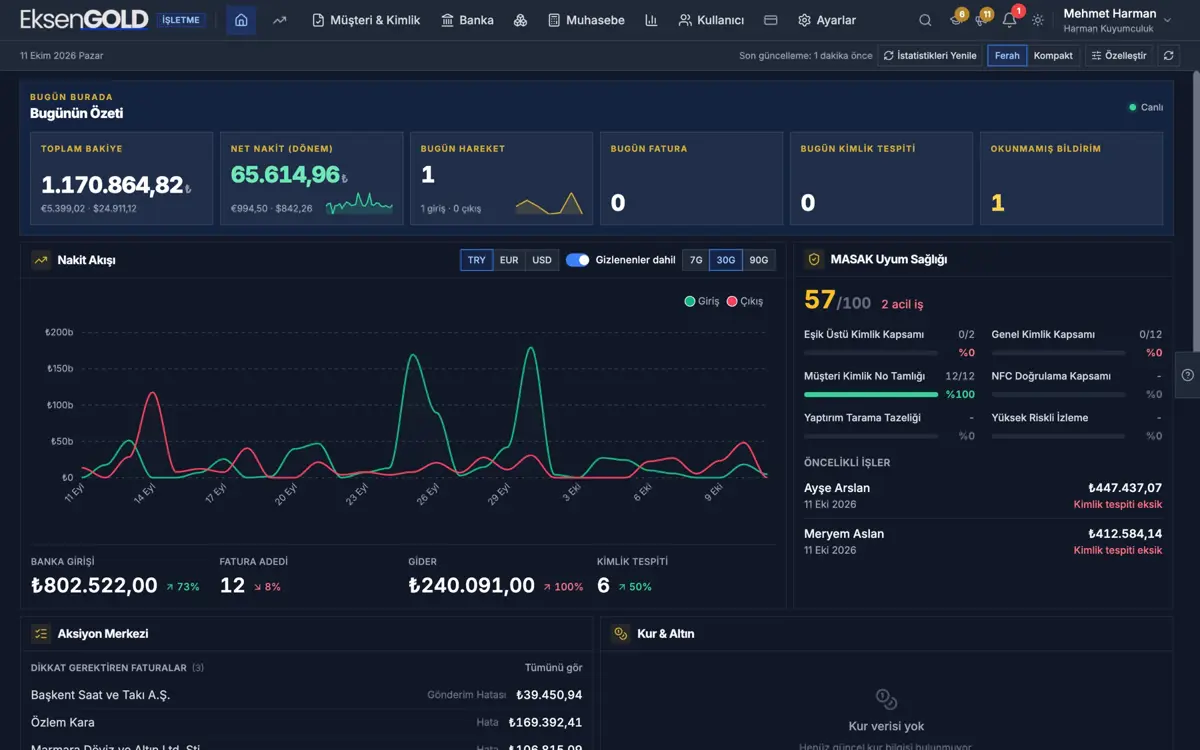This screenshot has height=750, width=1200.
Task: Select the 30G range tab
Action: point(726,260)
